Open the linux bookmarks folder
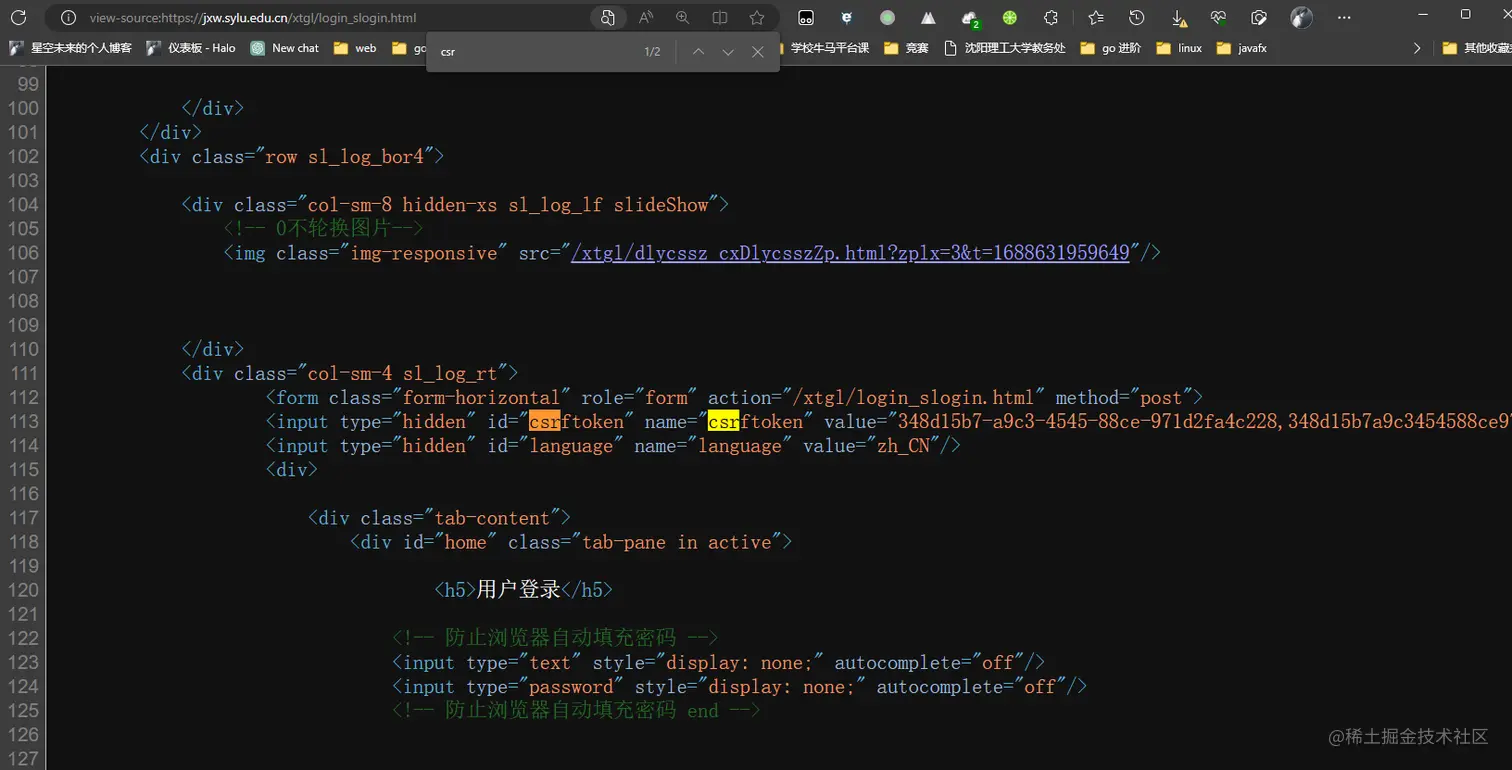Viewport: 1512px width, 770px height. (x=1179, y=48)
